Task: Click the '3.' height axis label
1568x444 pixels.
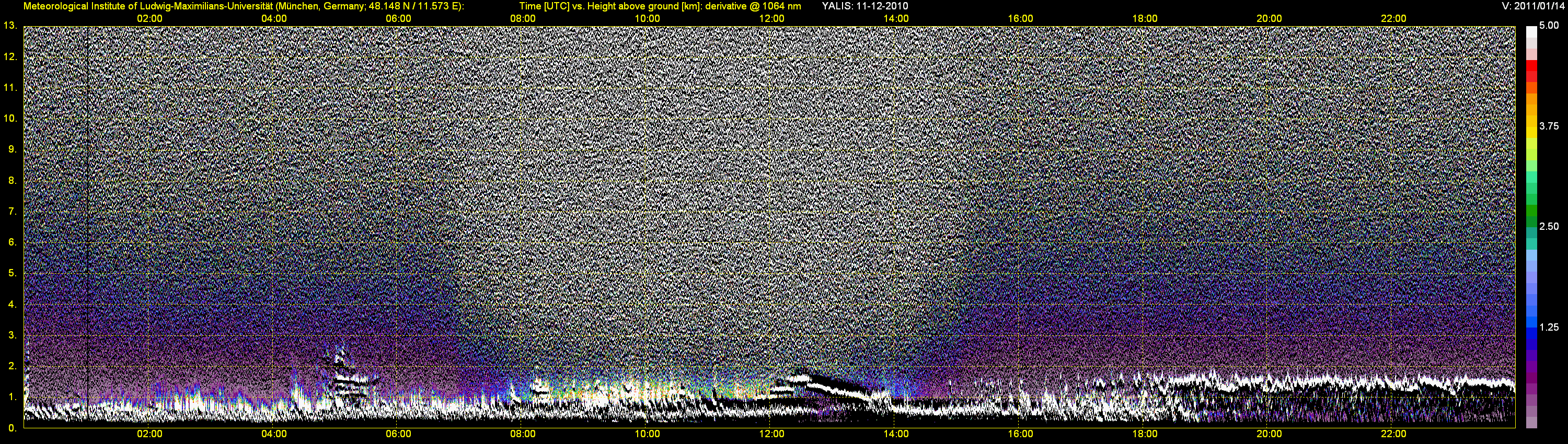Action: [13, 335]
